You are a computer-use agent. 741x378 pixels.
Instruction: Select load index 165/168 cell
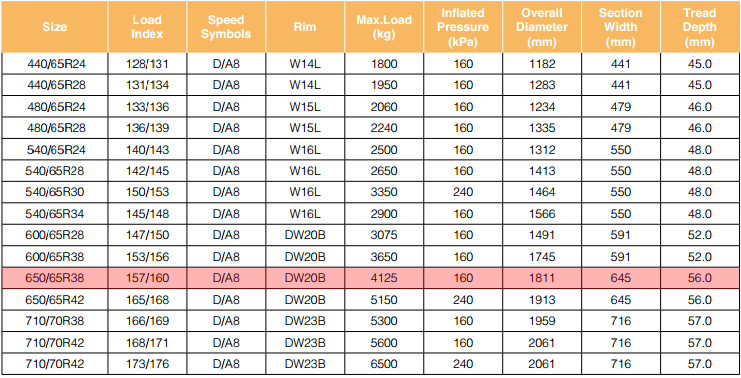pyautogui.click(x=147, y=300)
